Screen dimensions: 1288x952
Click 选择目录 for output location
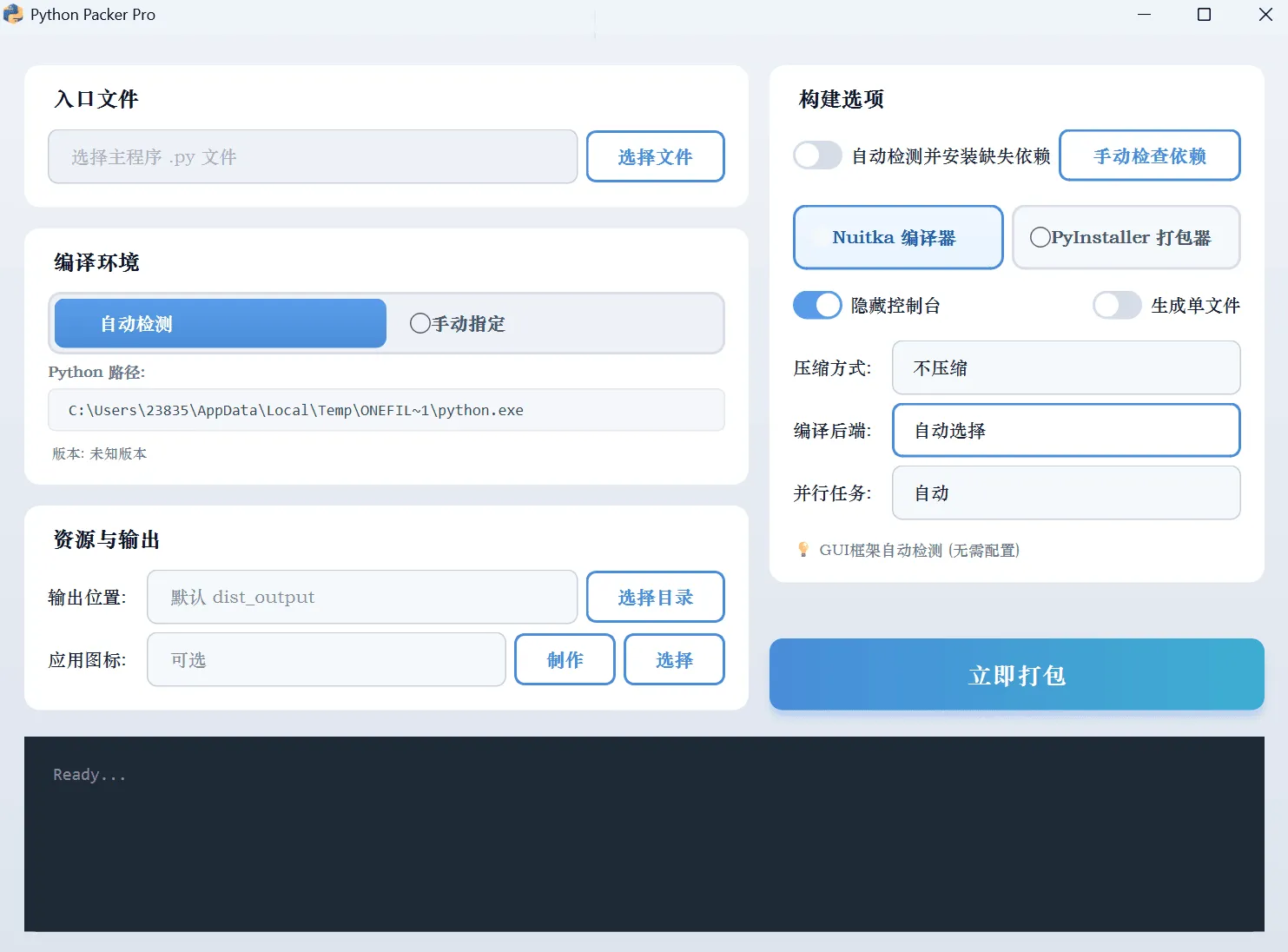point(655,597)
